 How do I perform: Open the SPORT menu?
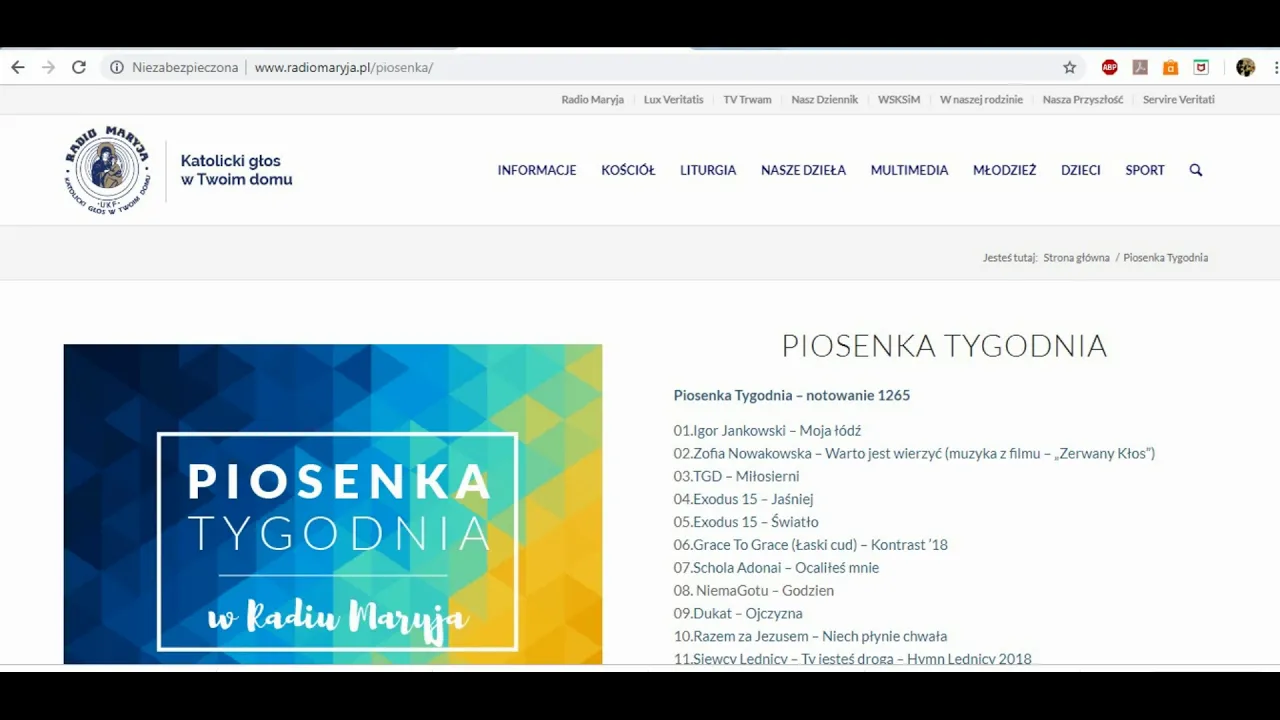coord(1145,170)
